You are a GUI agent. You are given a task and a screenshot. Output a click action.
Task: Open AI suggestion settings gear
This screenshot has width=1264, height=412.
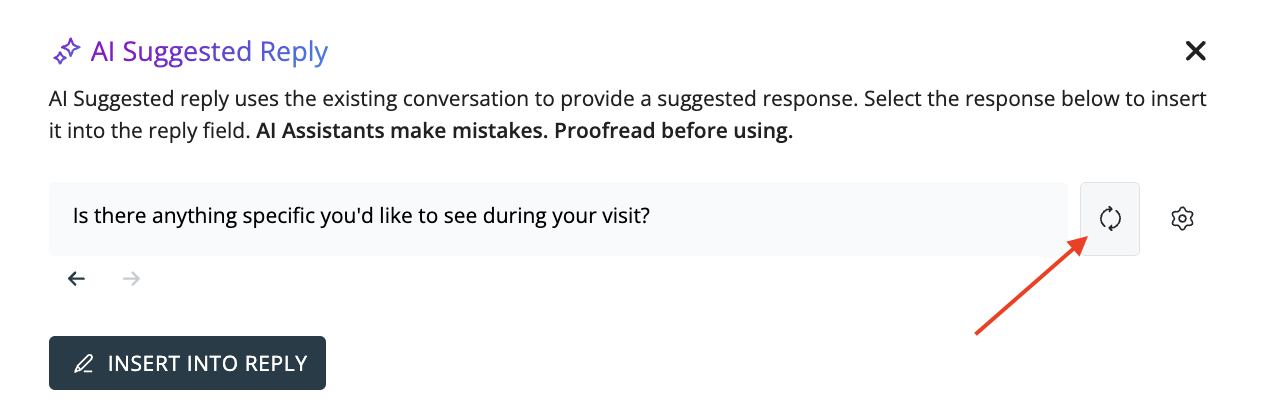[x=1183, y=219]
